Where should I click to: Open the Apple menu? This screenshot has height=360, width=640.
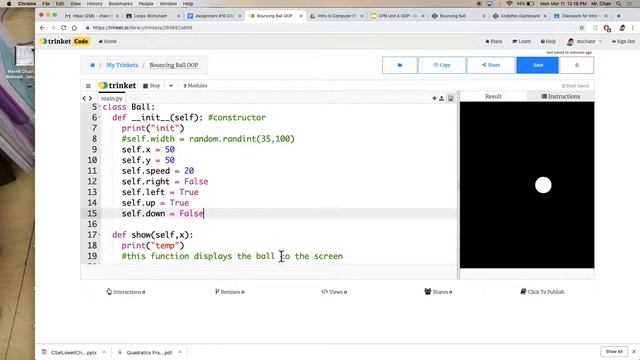click(x=9, y=4)
